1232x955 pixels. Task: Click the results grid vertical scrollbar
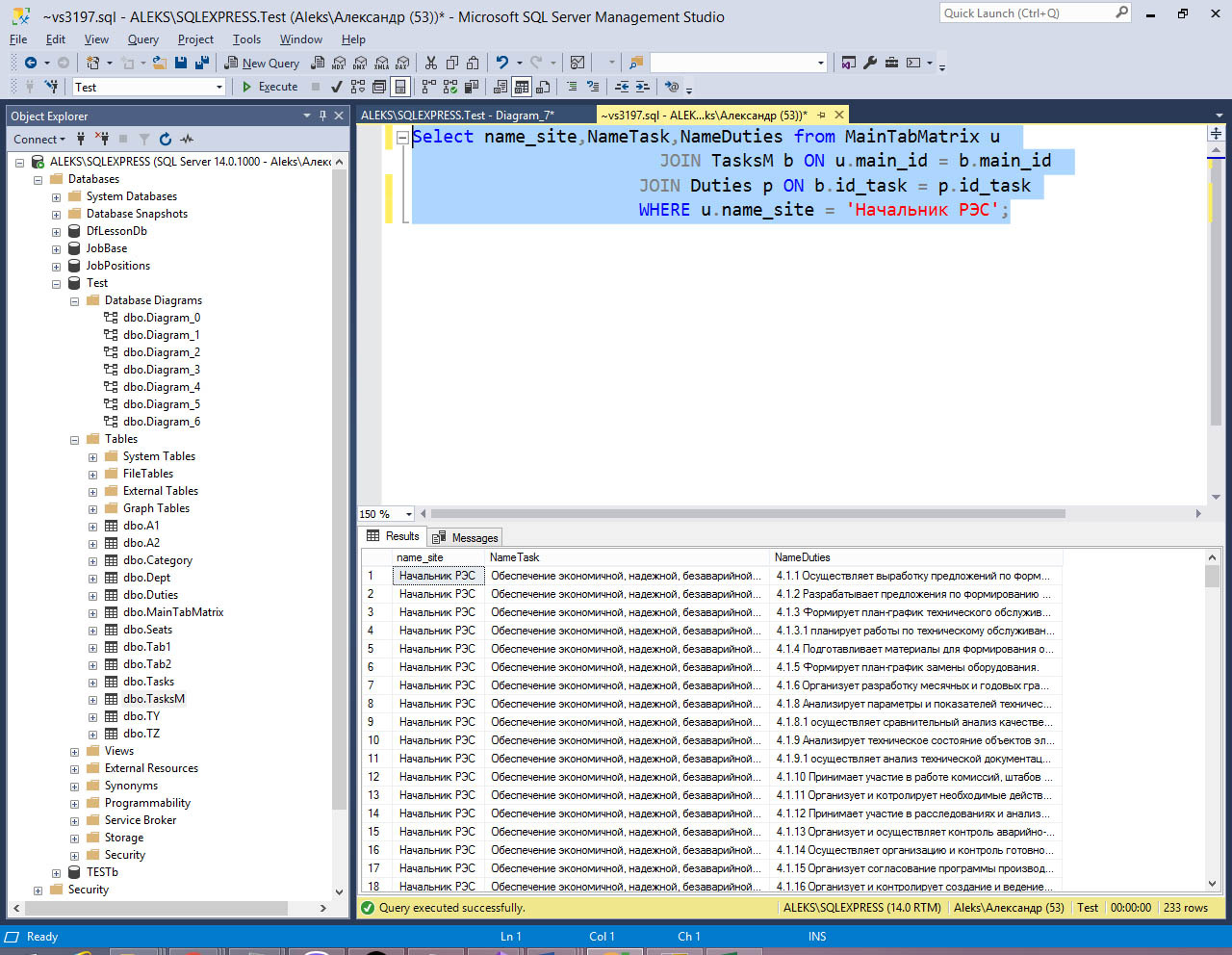pyautogui.click(x=1212, y=720)
